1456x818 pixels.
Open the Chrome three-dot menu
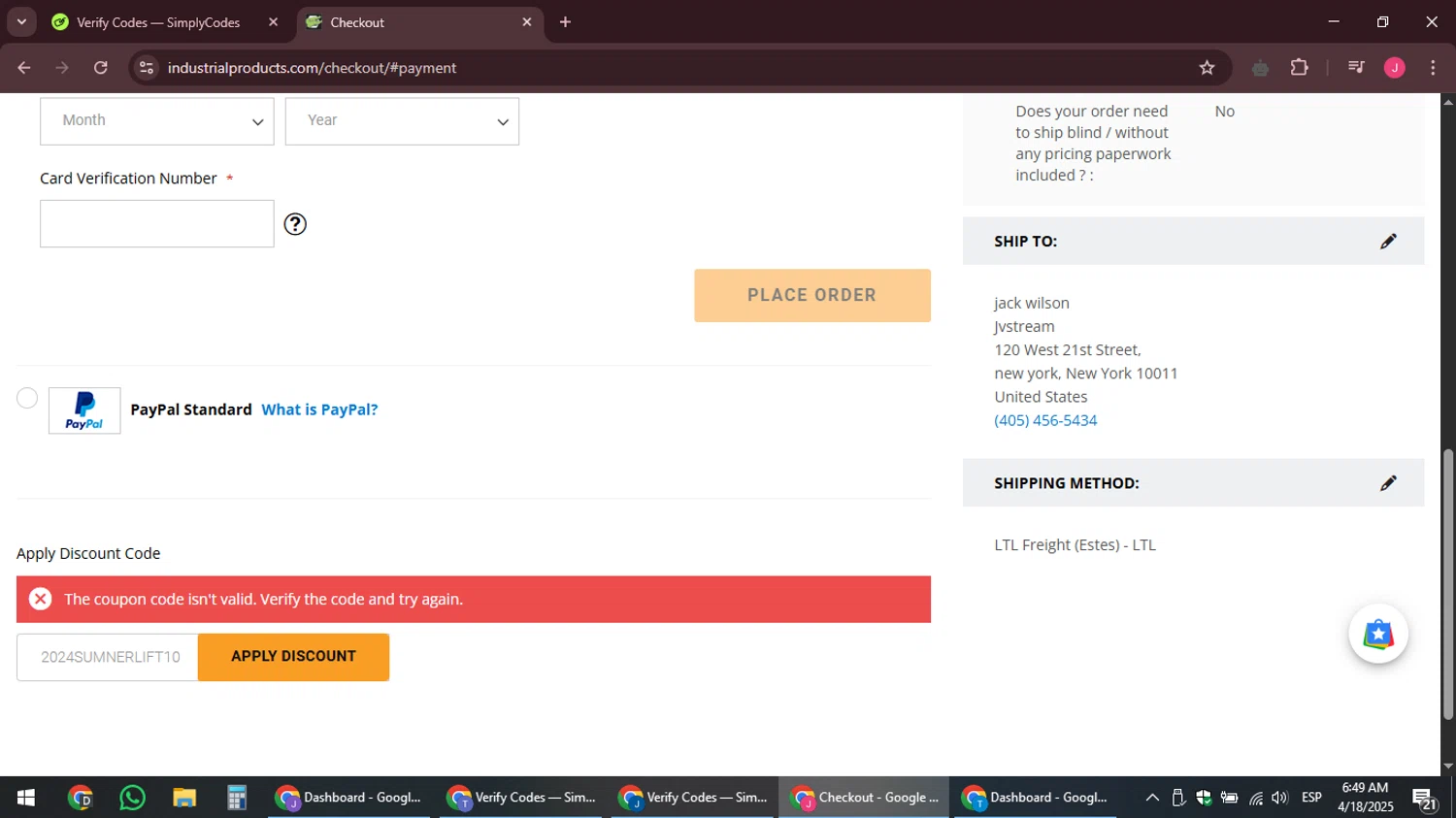pos(1433,68)
